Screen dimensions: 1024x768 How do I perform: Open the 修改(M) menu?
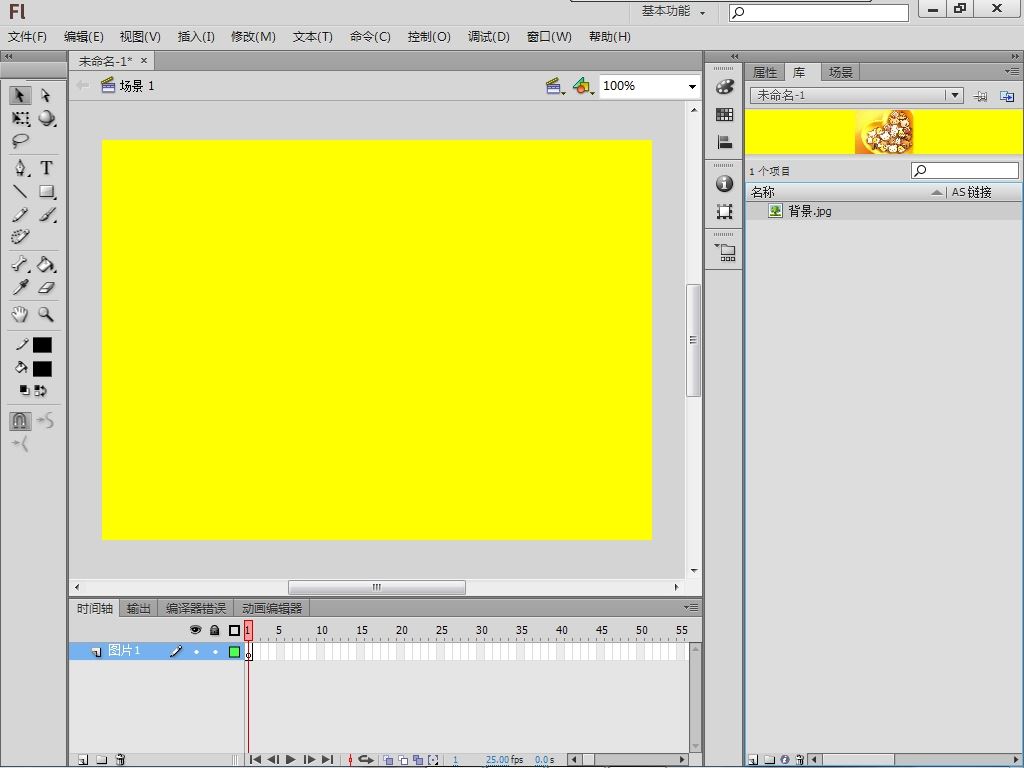tap(253, 37)
